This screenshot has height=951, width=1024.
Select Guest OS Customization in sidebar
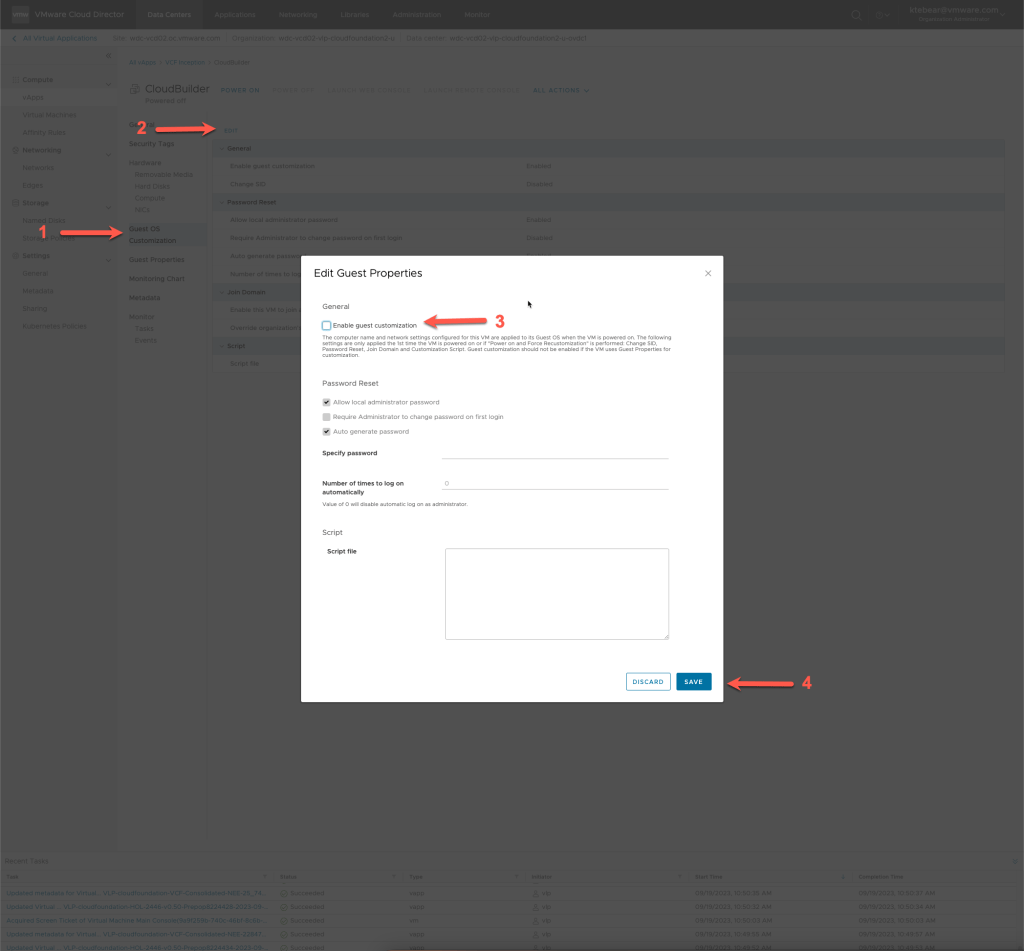point(152,234)
